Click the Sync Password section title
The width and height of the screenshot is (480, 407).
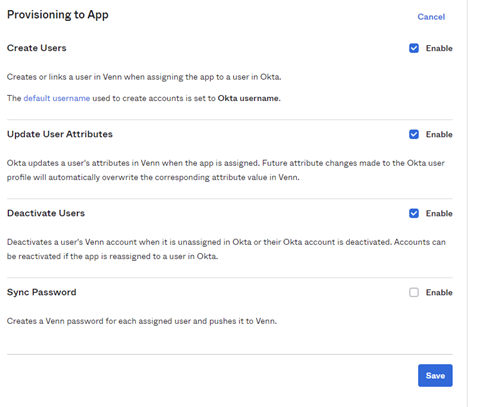coord(42,292)
